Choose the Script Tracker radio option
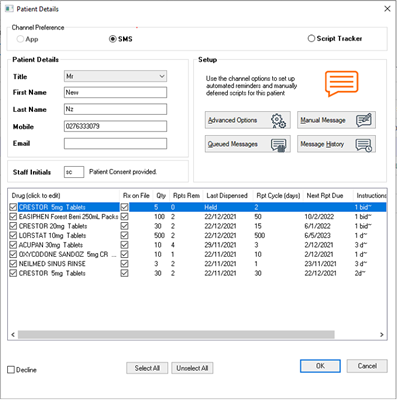 (311, 38)
